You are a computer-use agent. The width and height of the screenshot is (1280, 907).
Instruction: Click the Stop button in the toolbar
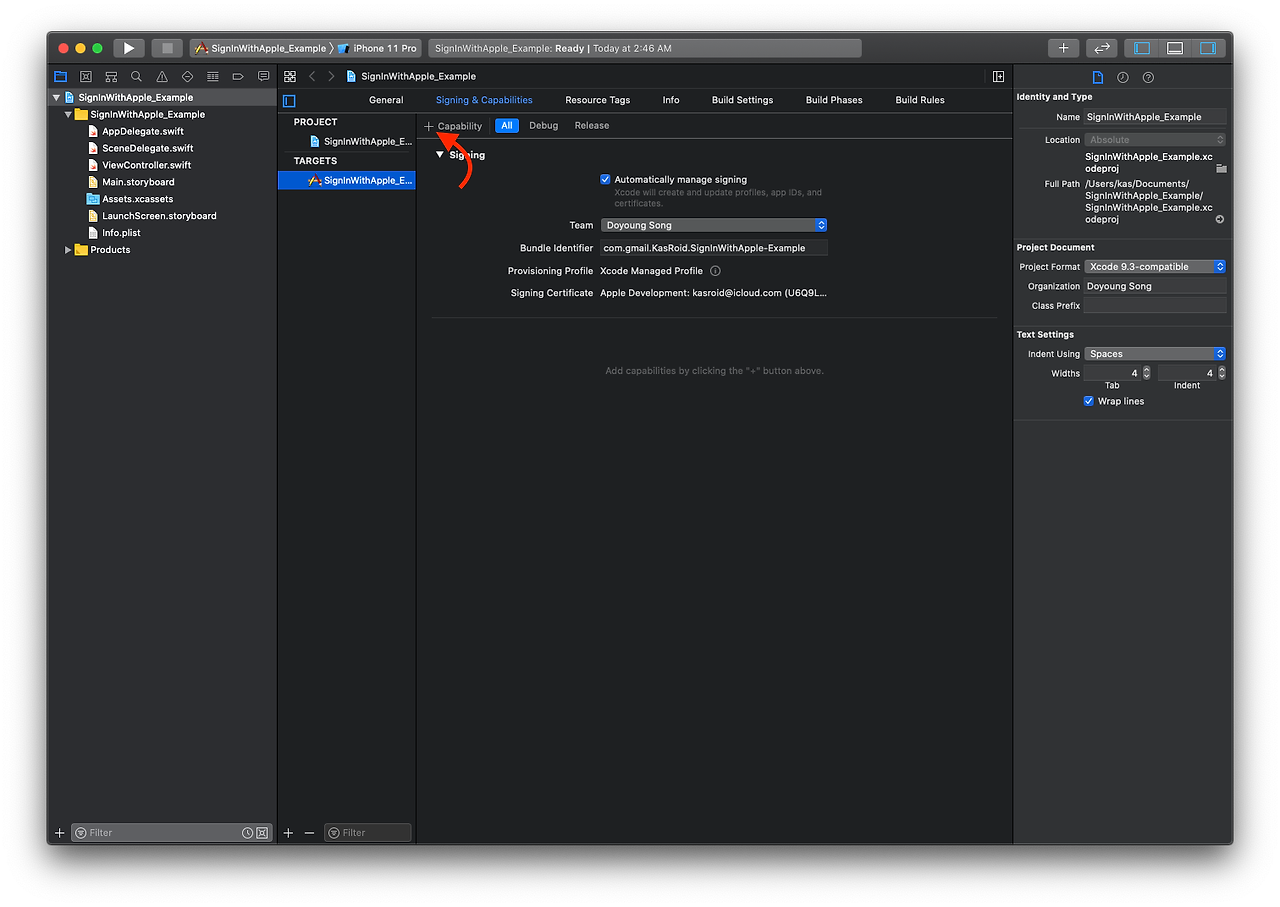coord(167,48)
